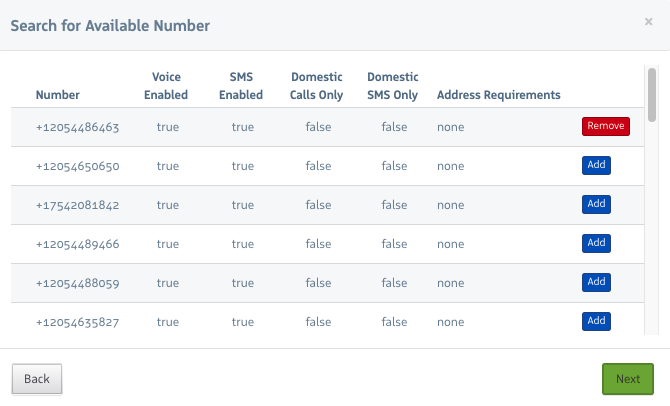Screen dimensions: 670x406
Task: Click the dialog title text
Action: tap(110, 26)
